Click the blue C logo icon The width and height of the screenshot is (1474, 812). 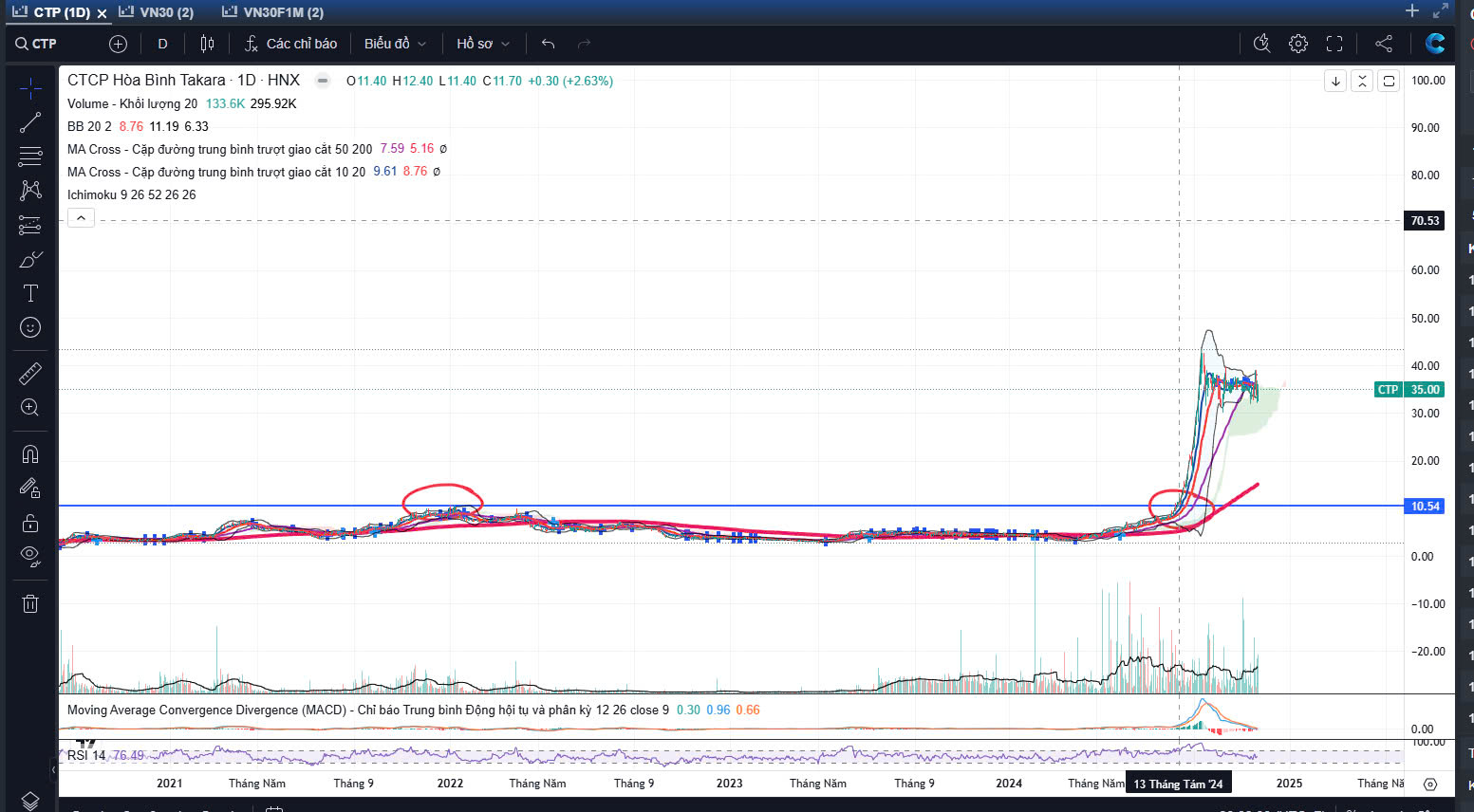click(1435, 44)
